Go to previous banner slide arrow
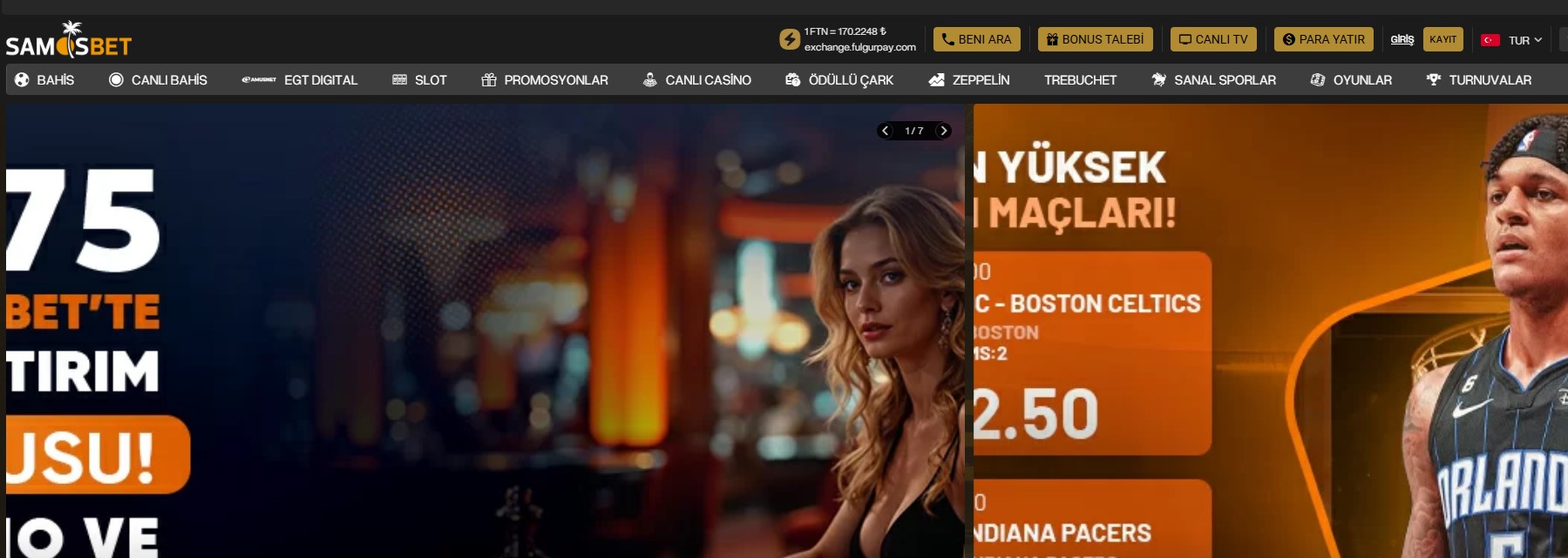Viewport: 1568px width, 558px height. point(886,131)
